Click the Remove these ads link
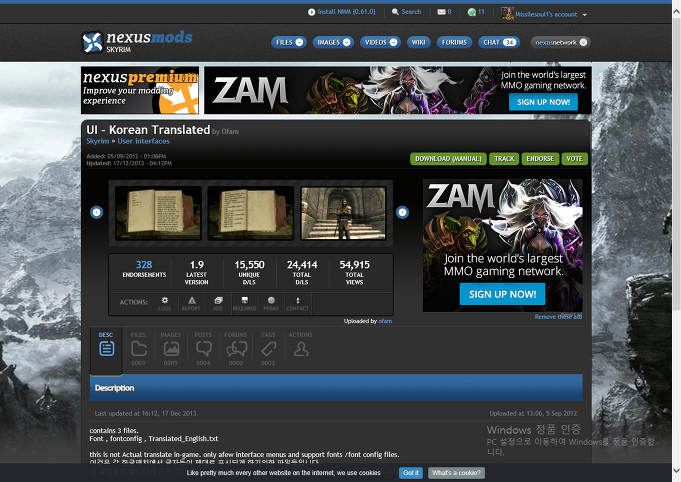The width and height of the screenshot is (681, 482). [x=558, y=317]
